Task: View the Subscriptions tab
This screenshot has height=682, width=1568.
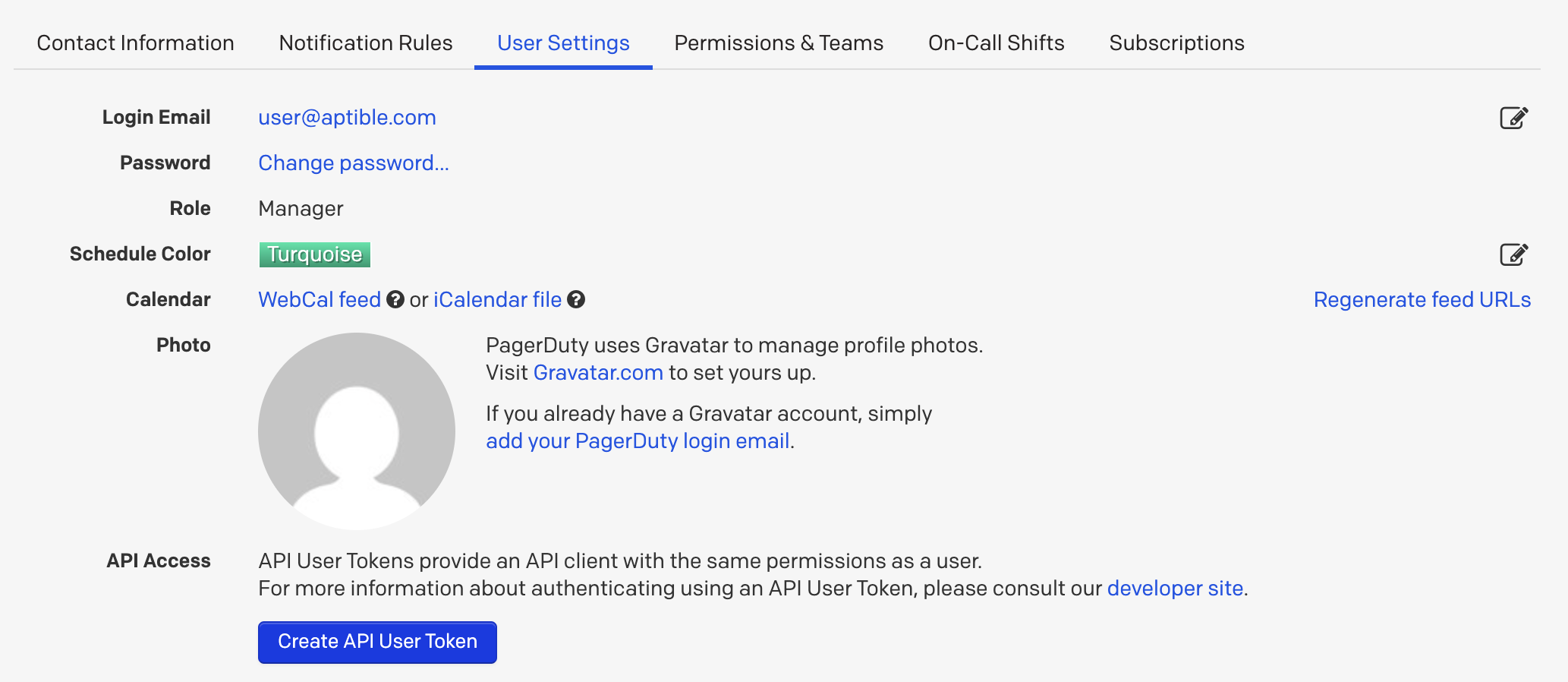Action: [x=1176, y=43]
